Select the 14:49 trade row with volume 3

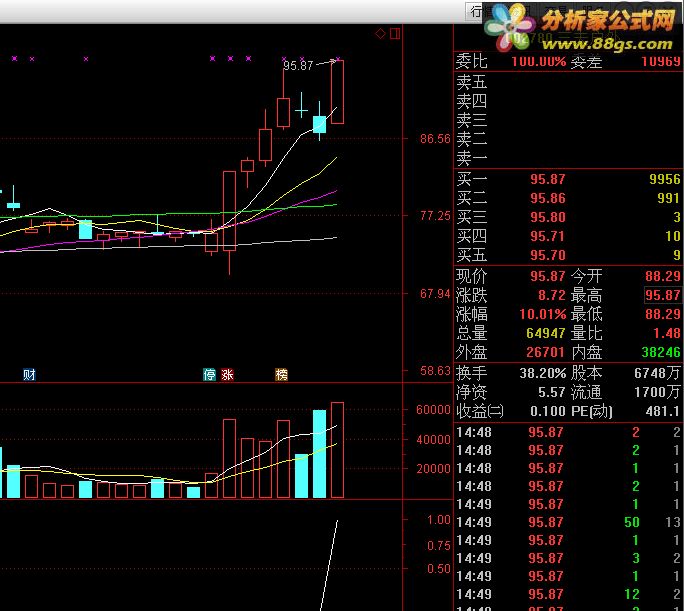click(568, 558)
